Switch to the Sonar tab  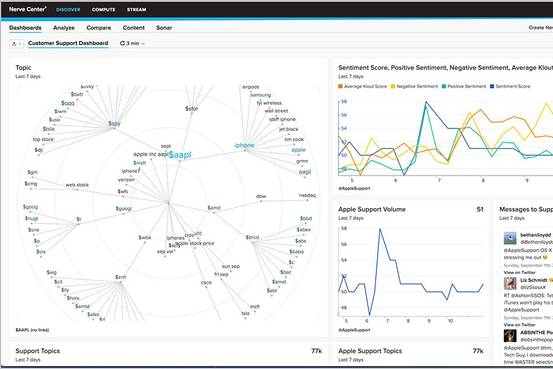click(x=164, y=28)
